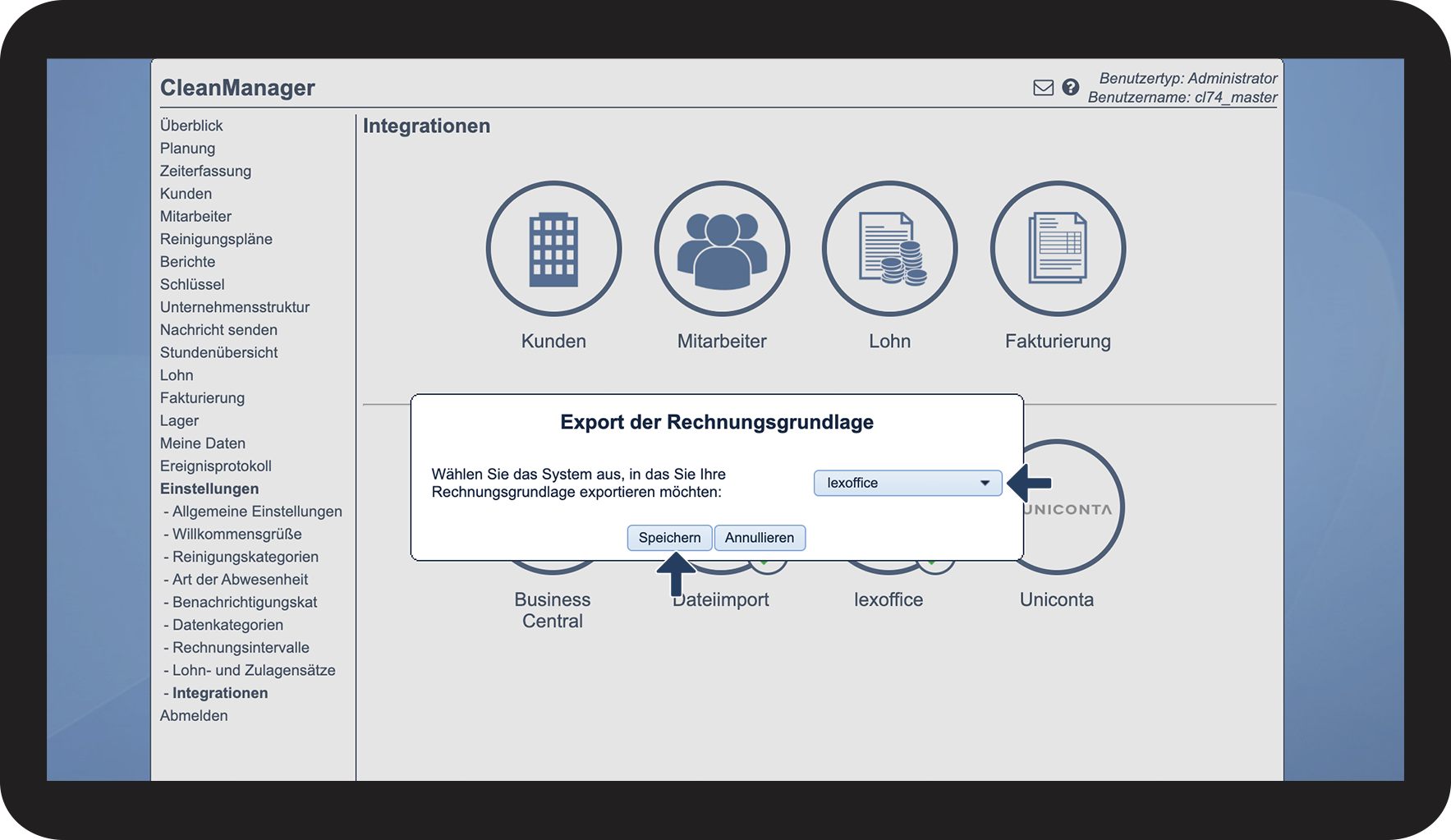Click the Export der Rechnungsgrundlage dialog title
The height and width of the screenshot is (840, 1451).
point(717,422)
